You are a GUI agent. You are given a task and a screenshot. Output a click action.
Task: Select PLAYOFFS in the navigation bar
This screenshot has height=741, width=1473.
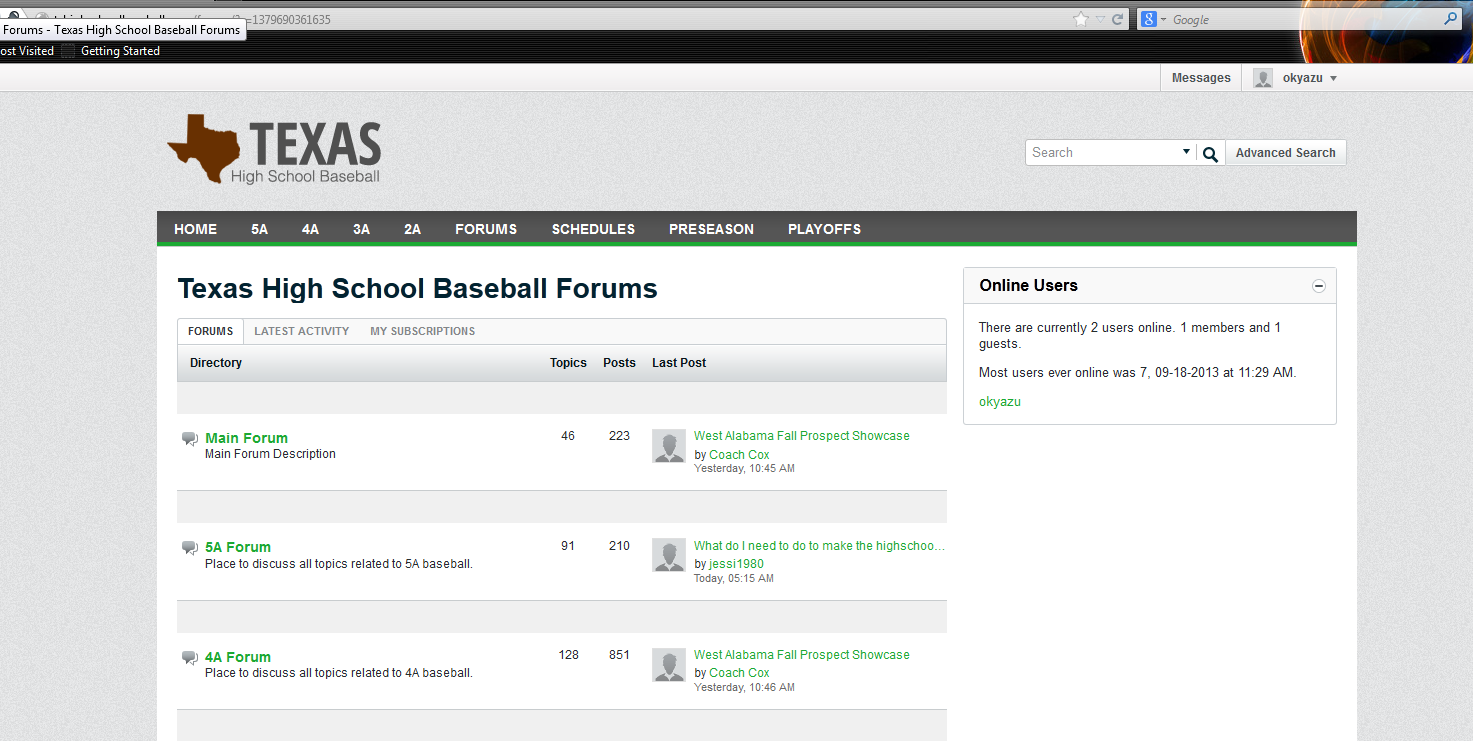(824, 229)
